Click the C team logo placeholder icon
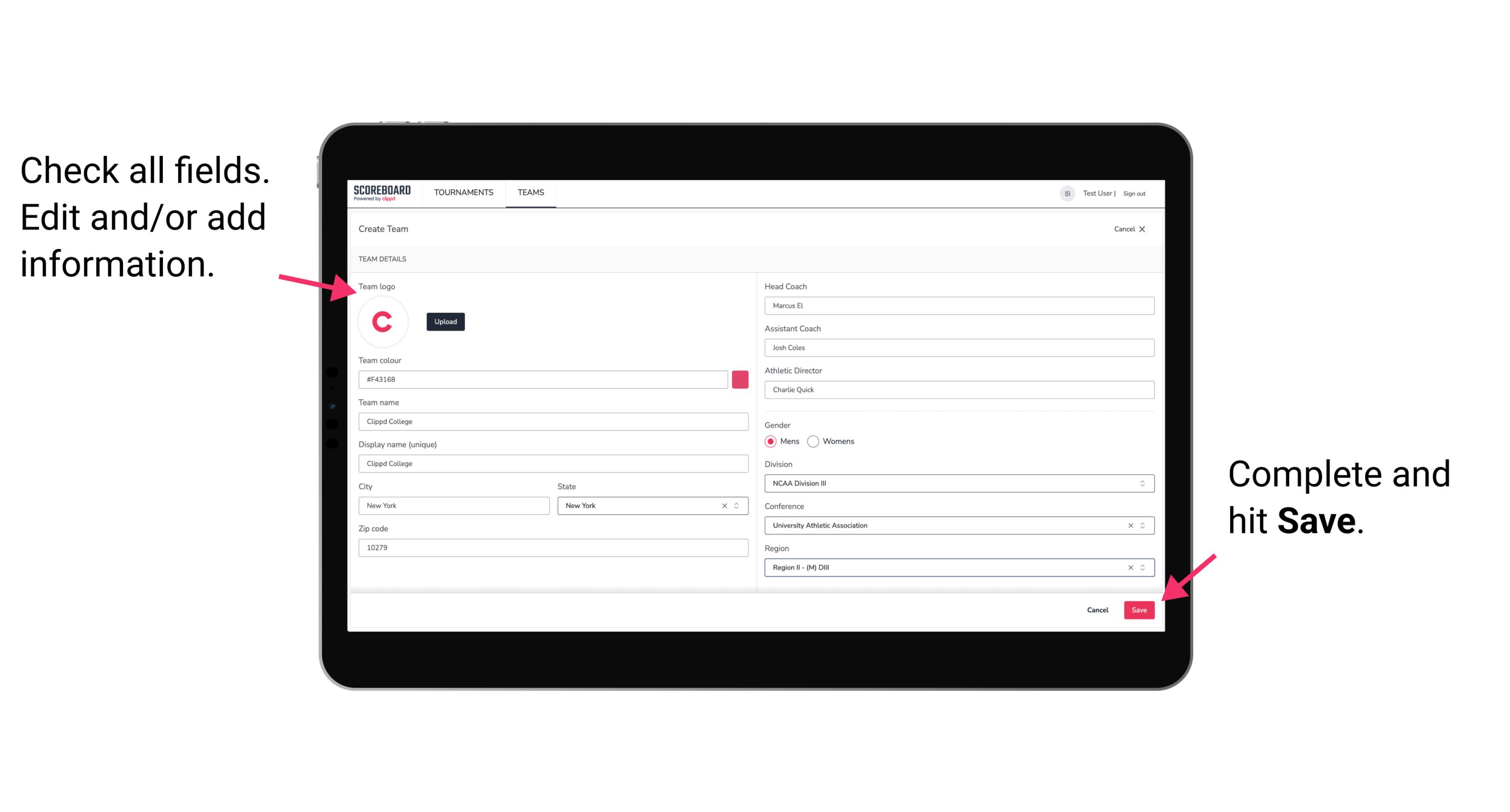This screenshot has height=812, width=1510. tap(383, 322)
